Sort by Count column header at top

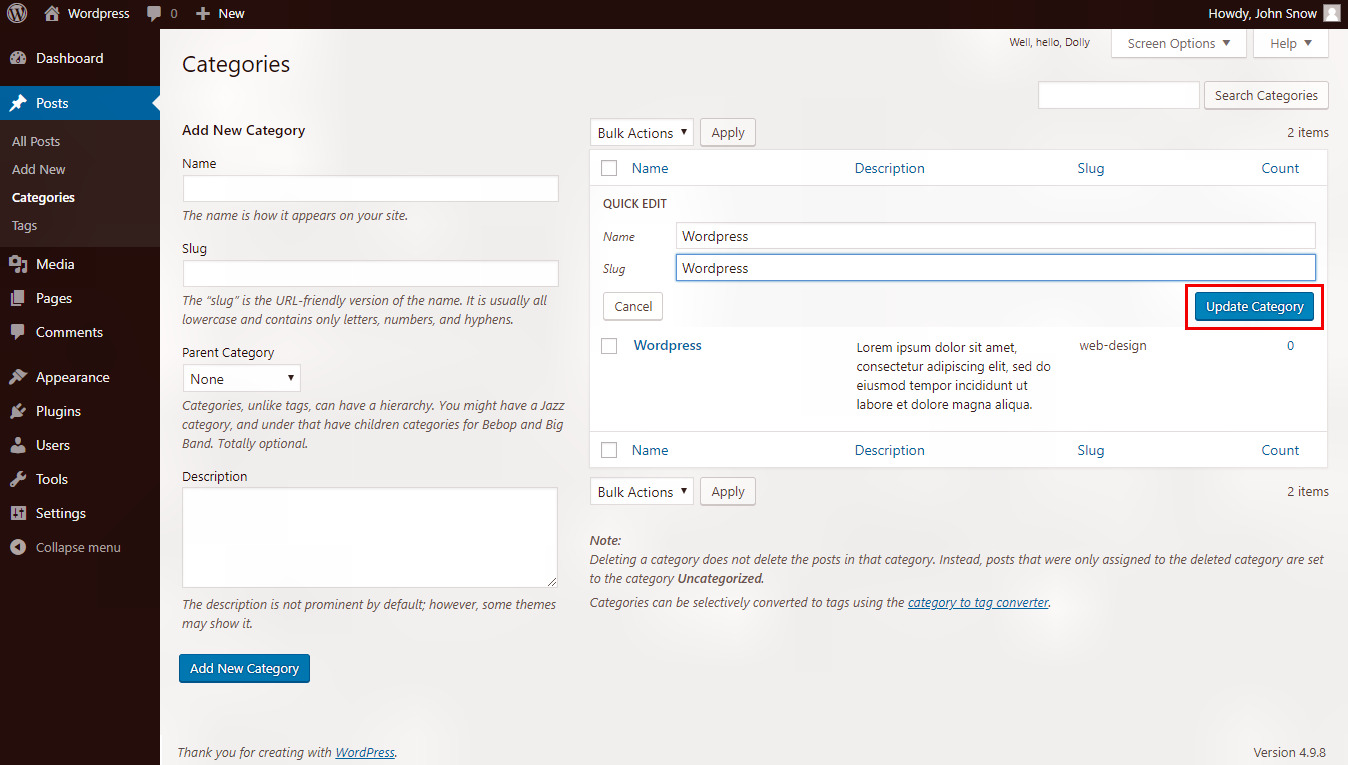[1280, 168]
